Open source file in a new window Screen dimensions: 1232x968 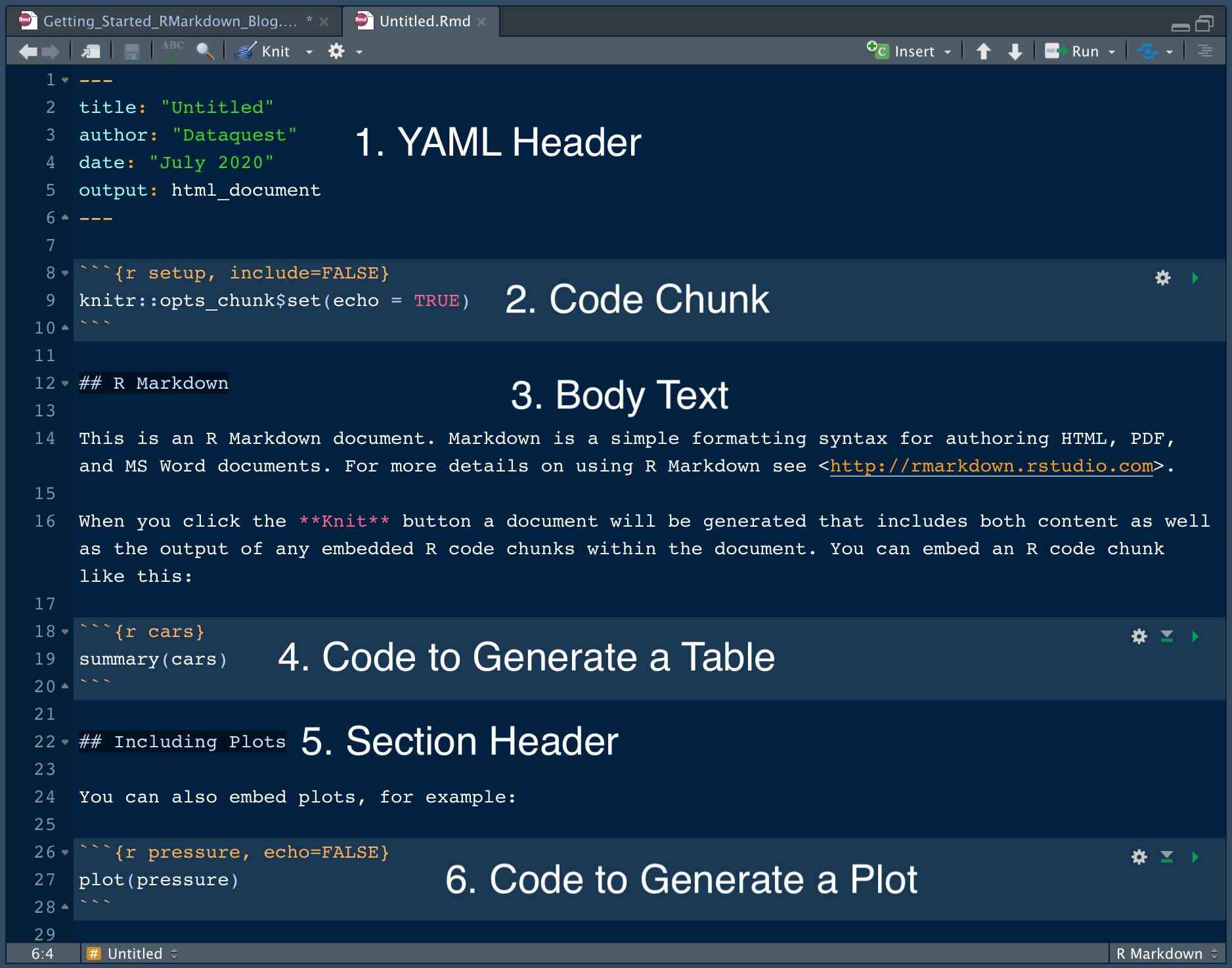(x=91, y=51)
